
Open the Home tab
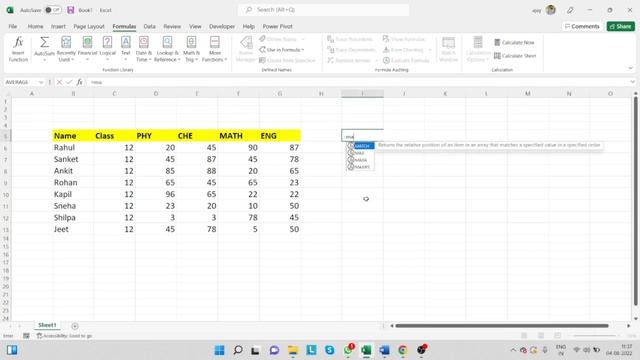point(36,27)
